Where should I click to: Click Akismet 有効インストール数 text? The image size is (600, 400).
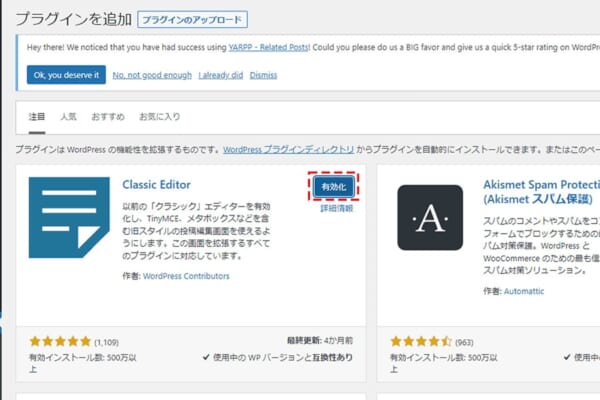click(x=443, y=363)
